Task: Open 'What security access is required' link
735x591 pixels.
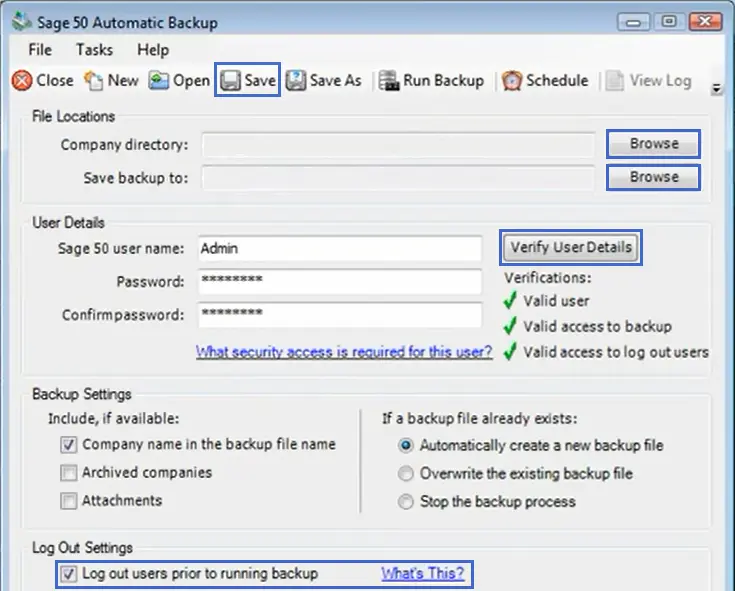Action: (344, 352)
